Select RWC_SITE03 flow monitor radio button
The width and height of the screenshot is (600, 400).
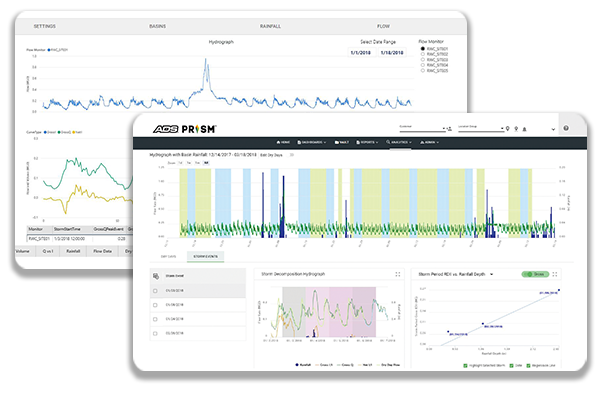423,60
